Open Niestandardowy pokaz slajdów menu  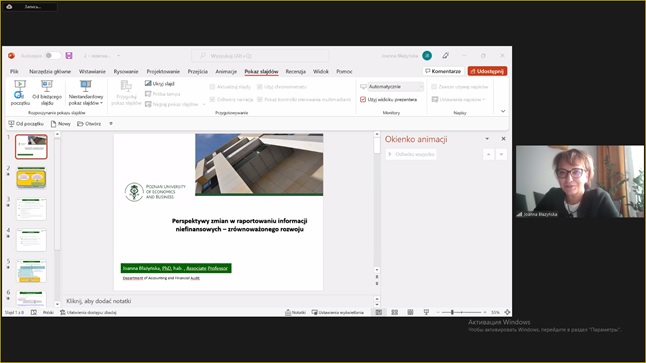click(x=86, y=93)
